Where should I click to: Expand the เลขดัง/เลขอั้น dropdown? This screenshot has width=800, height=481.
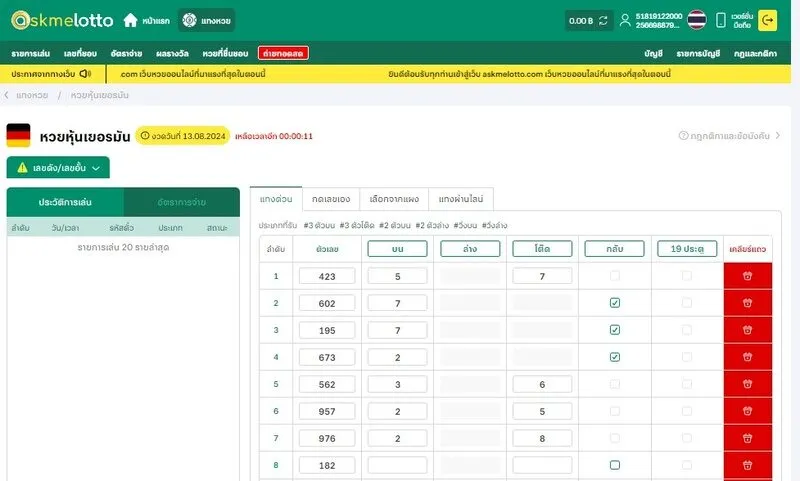pos(58,168)
